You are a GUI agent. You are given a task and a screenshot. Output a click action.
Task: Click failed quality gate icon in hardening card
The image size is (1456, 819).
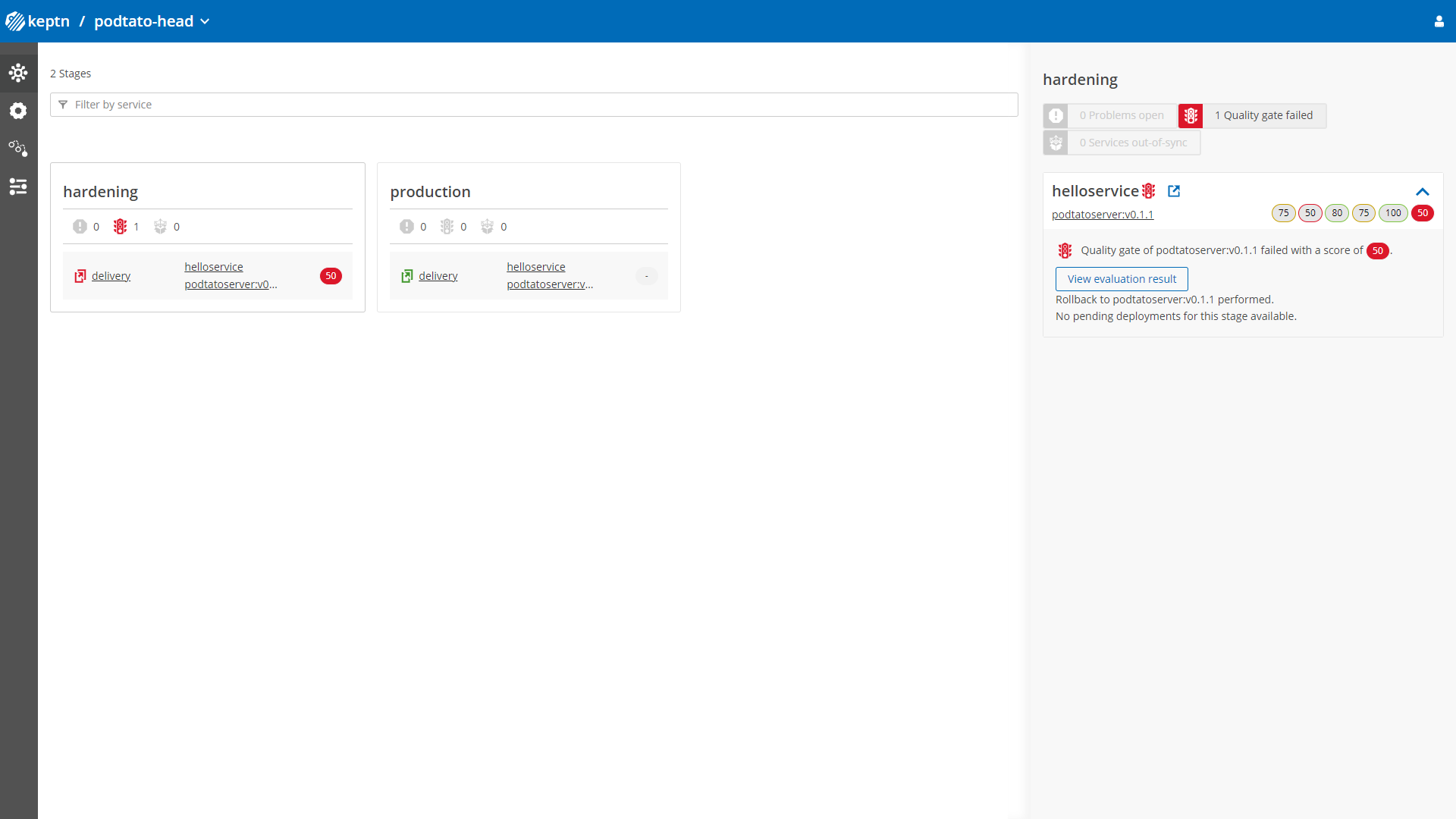coord(120,227)
